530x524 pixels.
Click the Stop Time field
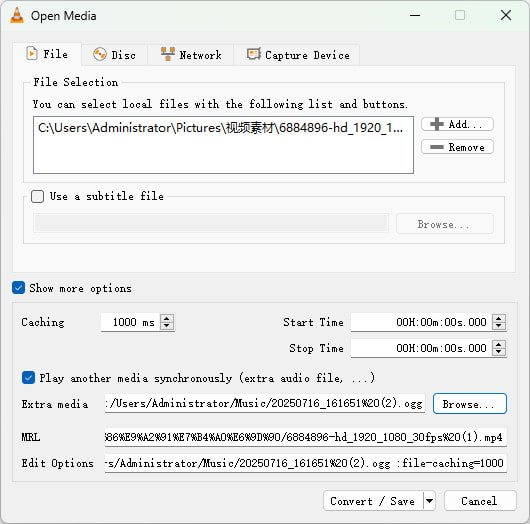pyautogui.click(x=422, y=348)
